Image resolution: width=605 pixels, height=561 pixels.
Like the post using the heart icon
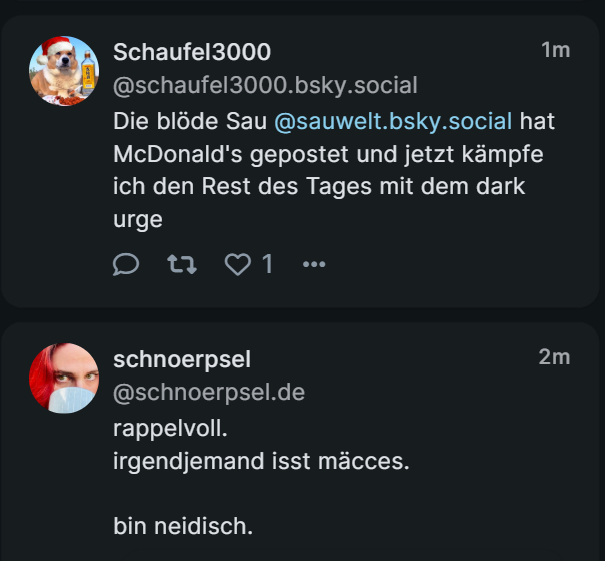237,264
